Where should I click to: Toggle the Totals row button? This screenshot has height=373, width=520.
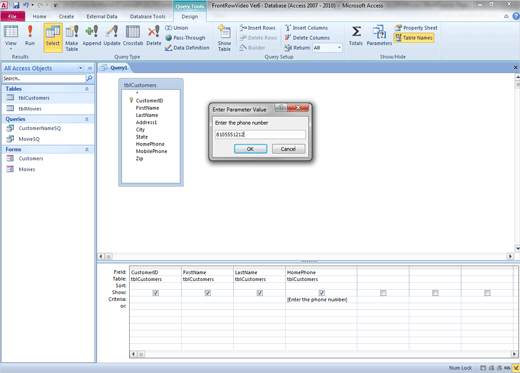[356, 35]
